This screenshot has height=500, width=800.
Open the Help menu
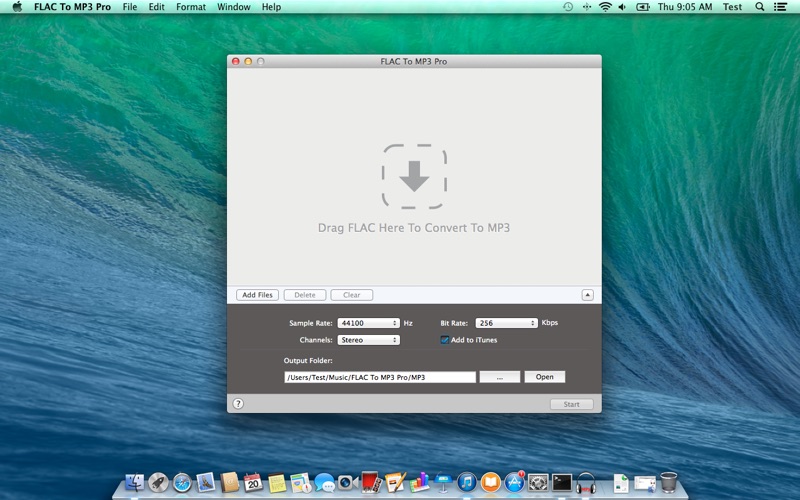tap(271, 7)
